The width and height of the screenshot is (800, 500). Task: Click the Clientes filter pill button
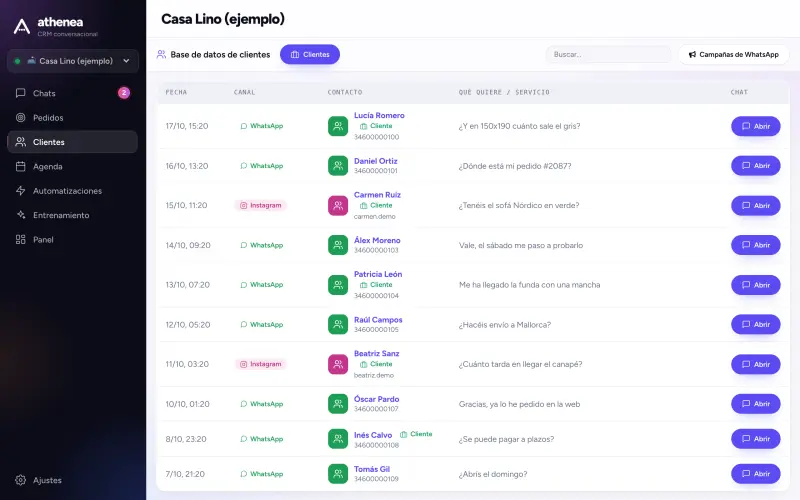pyautogui.click(x=310, y=55)
